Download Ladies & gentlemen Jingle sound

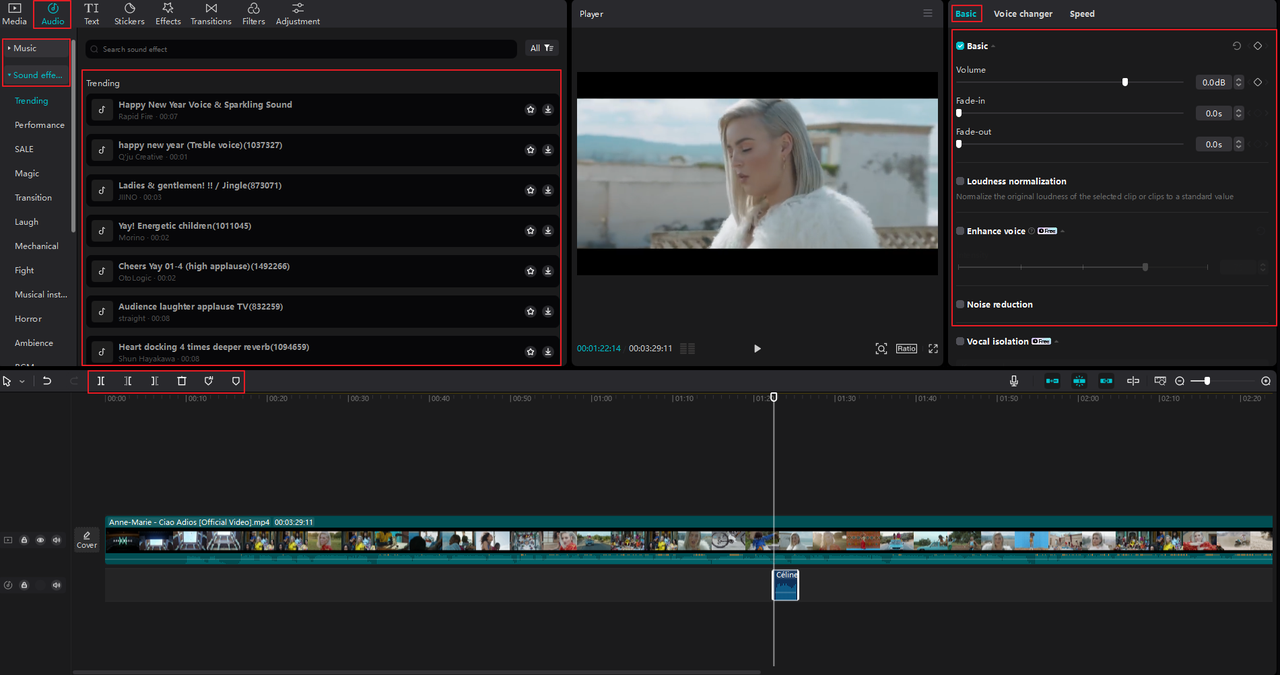tap(548, 191)
